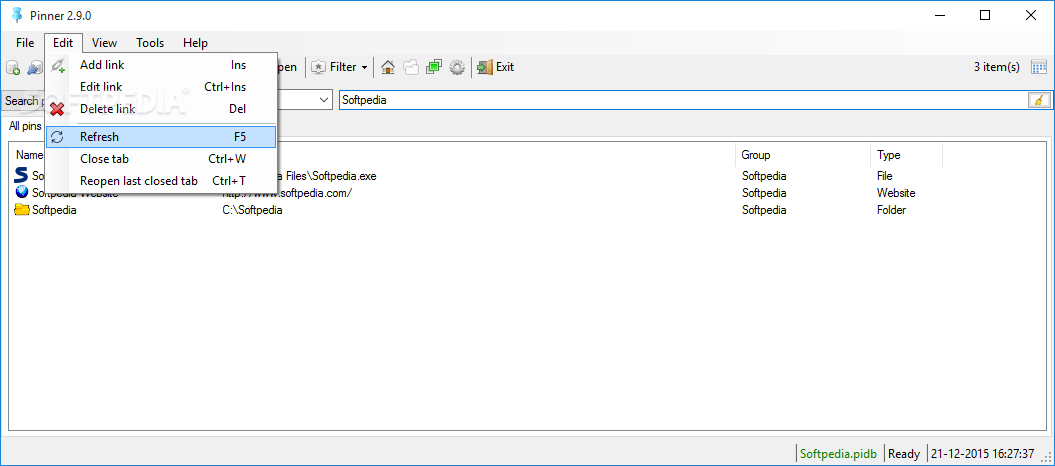Click the yellow folder icon for Softpedia

[22, 210]
